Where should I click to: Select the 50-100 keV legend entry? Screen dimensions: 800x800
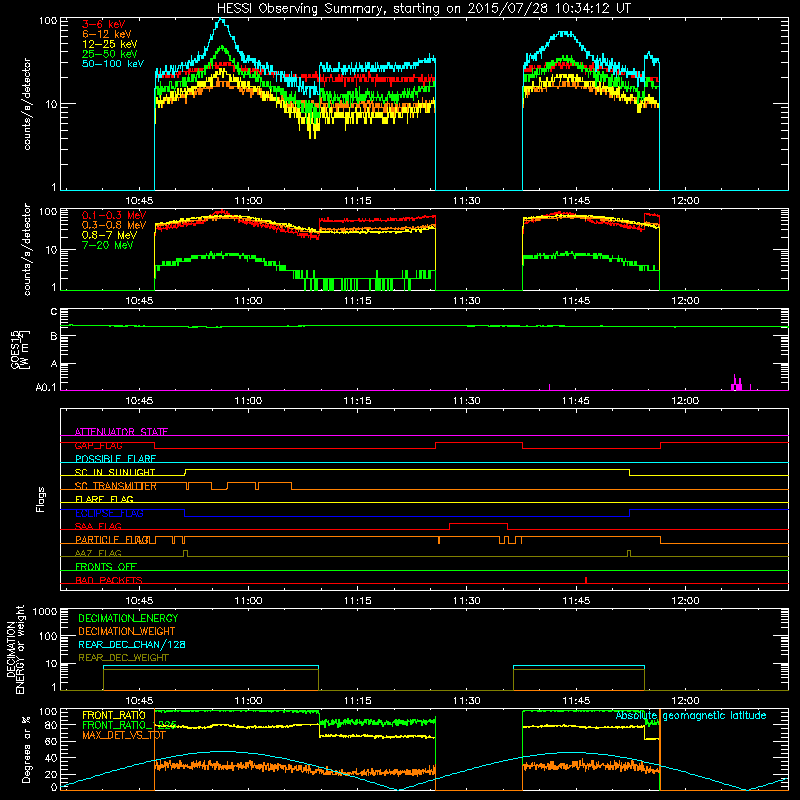point(113,64)
